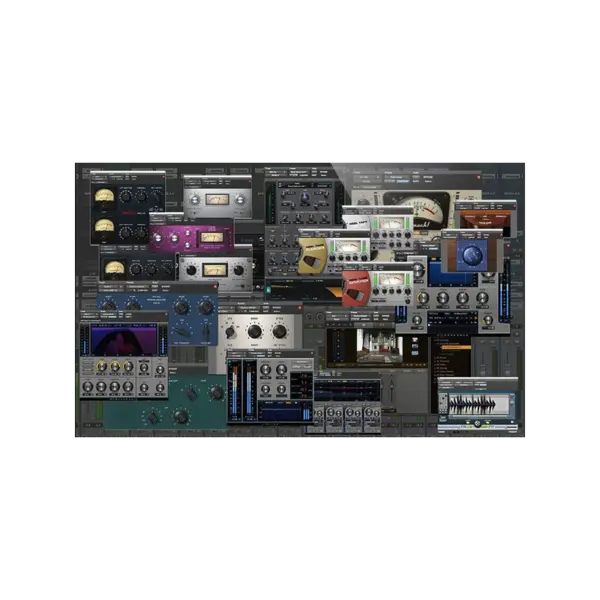Open track selector in the blue EQ plugin header
This screenshot has width=600, height=600.
[x=108, y=286]
